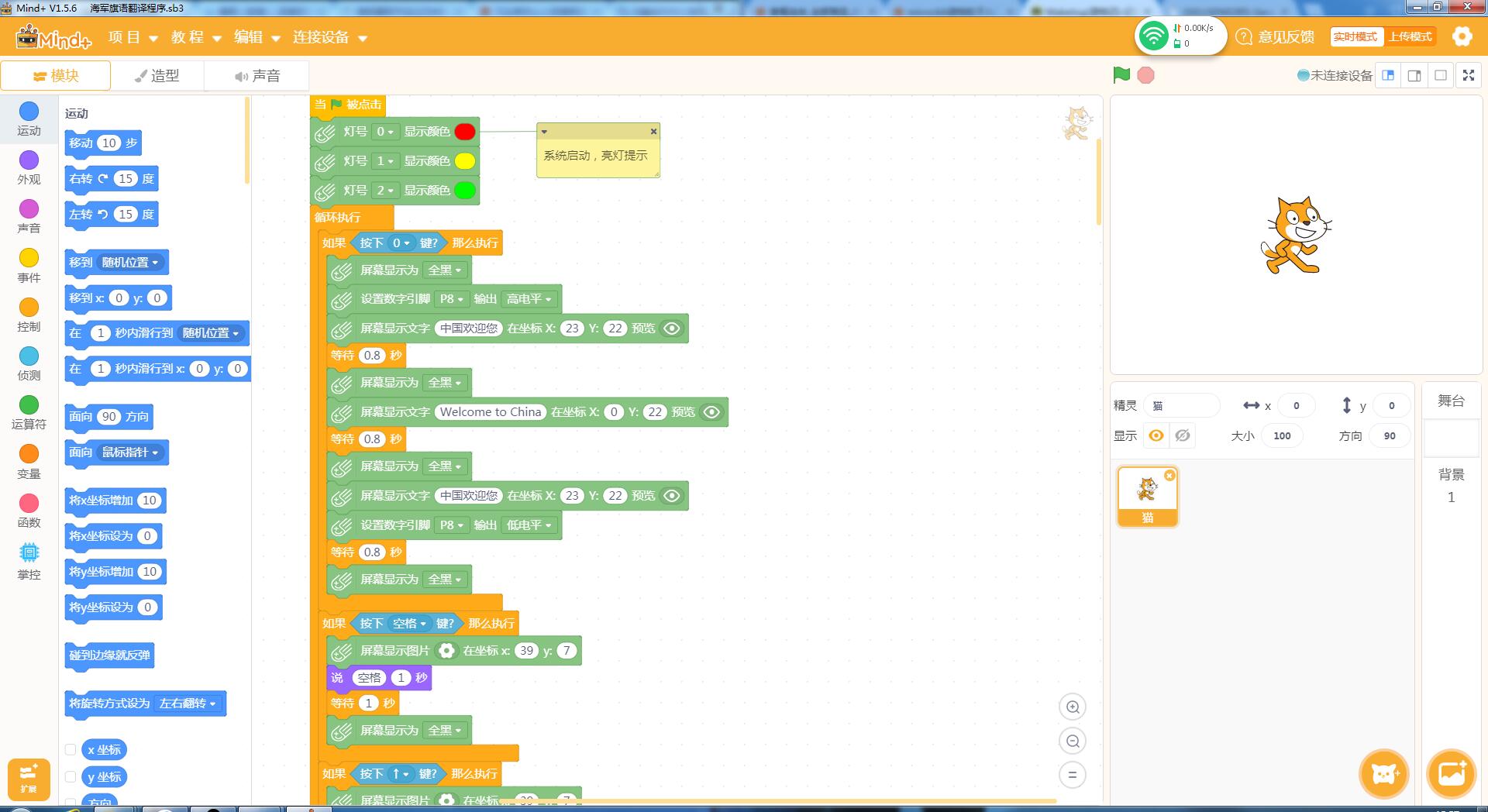The height and width of the screenshot is (812, 1488).
Task: Check the x 坐标 reporter checkbox
Action: 71,749
